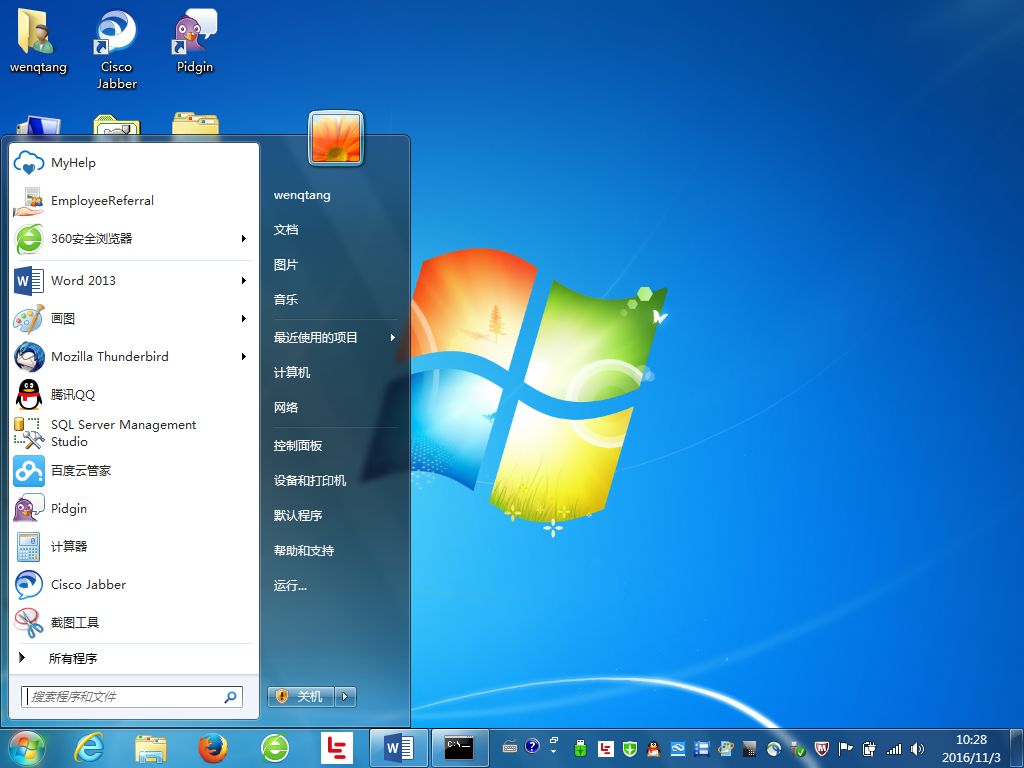1024x768 pixels.
Task: Switch to the command prompt taskbar window
Action: (x=460, y=748)
